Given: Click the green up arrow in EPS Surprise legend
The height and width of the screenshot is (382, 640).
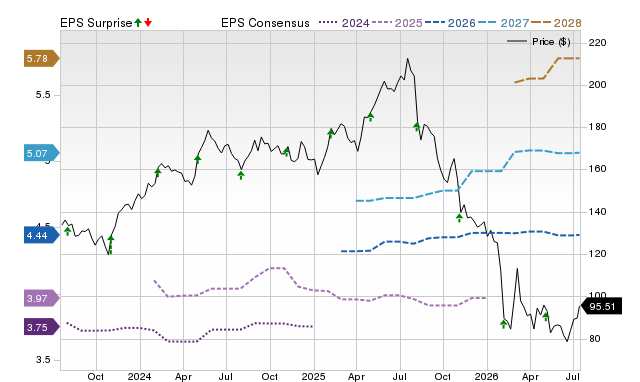Looking at the screenshot, I should click(138, 23).
